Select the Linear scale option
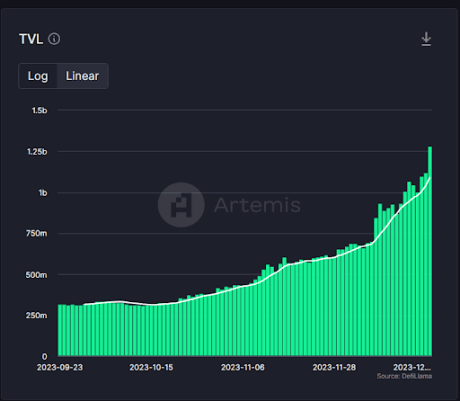 click(82, 76)
